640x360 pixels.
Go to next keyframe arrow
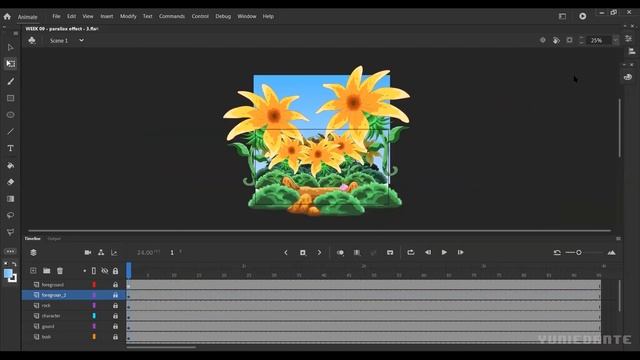(319, 253)
